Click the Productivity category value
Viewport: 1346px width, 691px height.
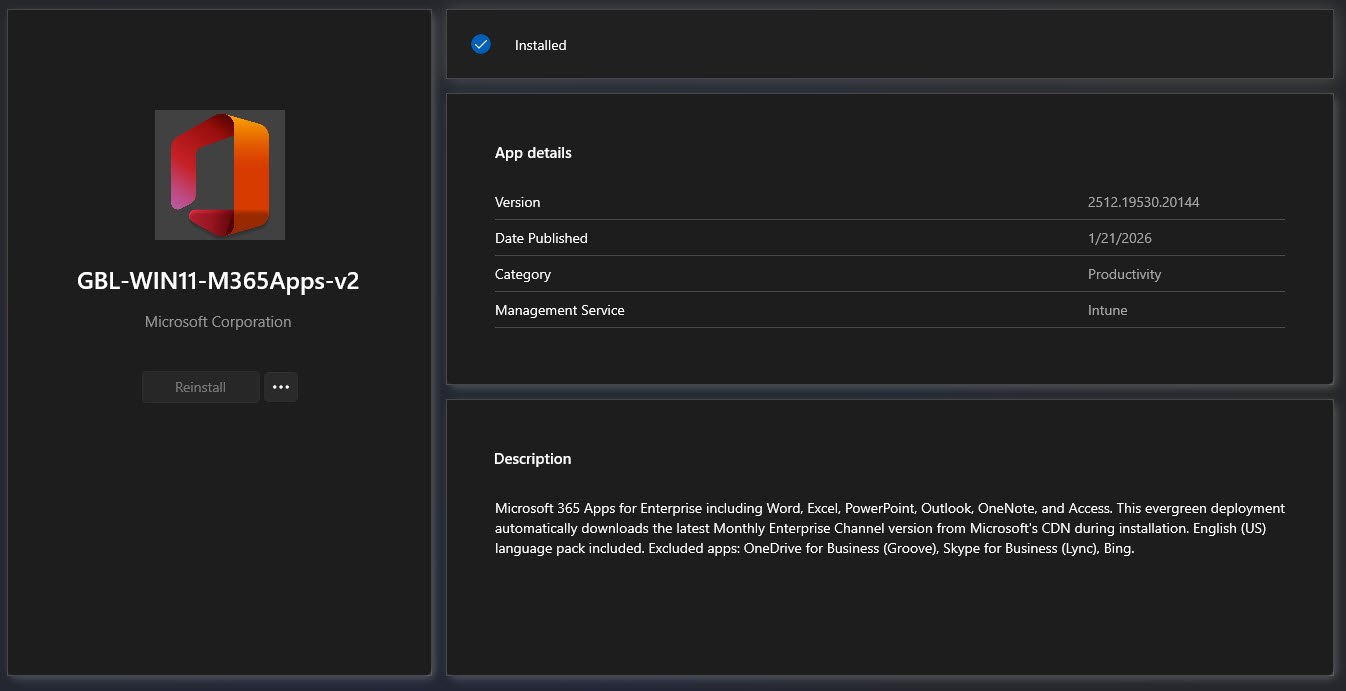click(x=1124, y=274)
